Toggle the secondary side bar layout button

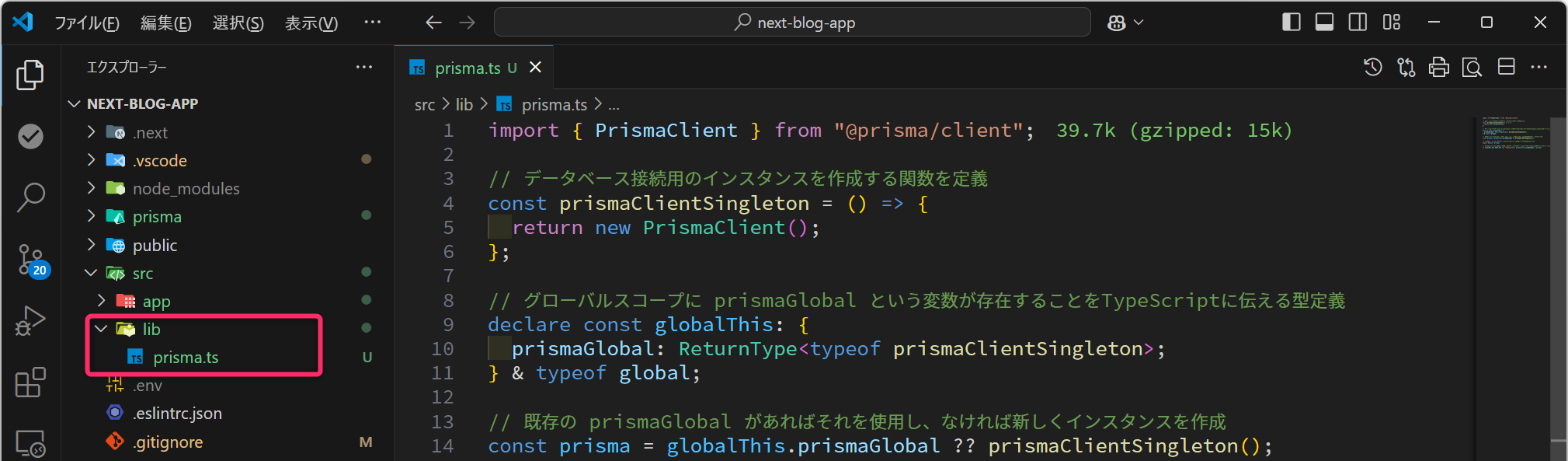click(x=1358, y=23)
